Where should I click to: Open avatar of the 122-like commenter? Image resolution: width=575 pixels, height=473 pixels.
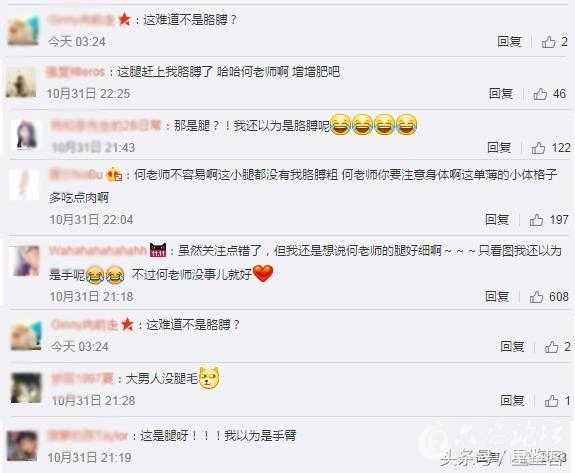click(26, 135)
